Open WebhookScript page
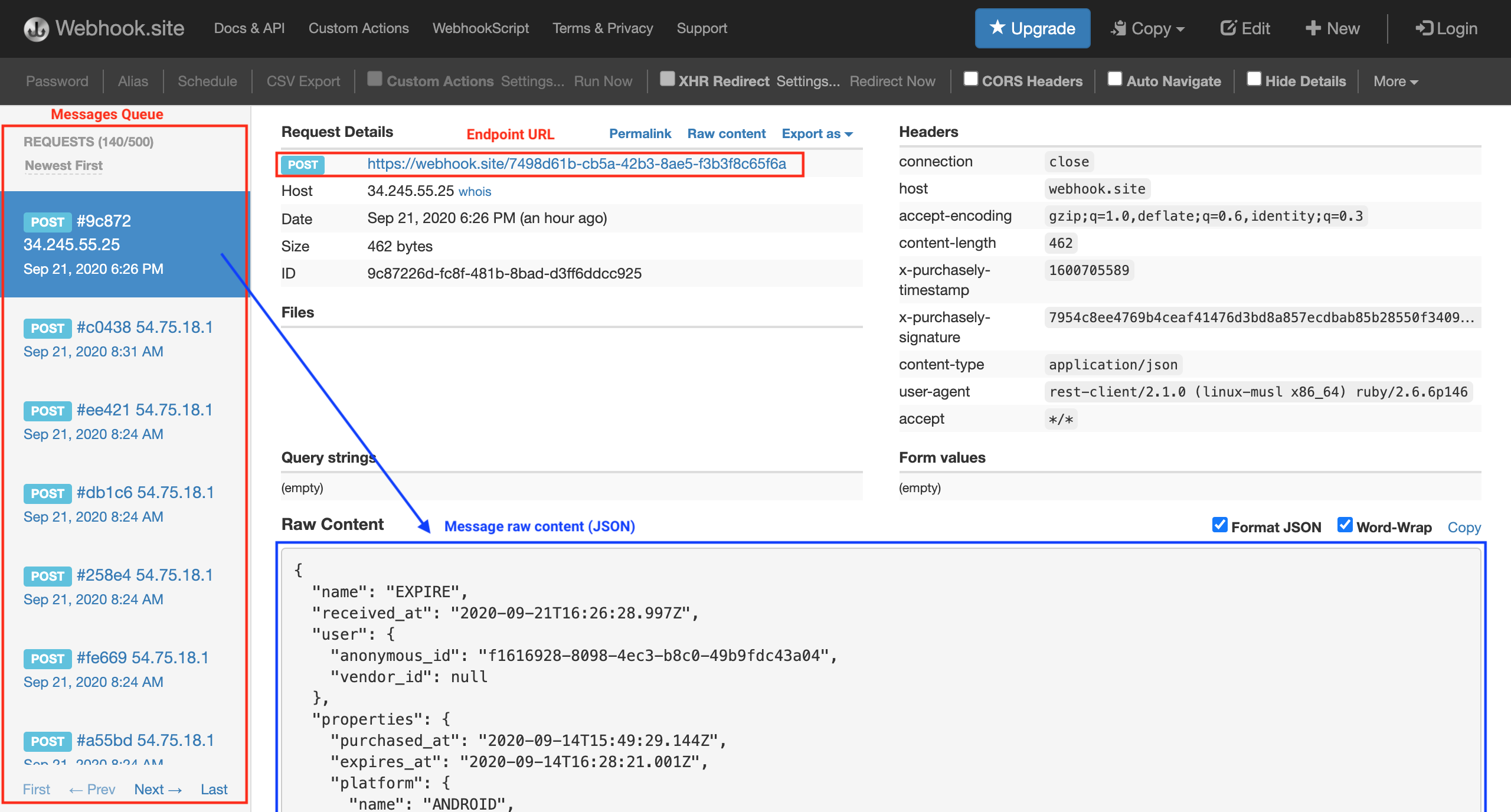 coord(480,28)
